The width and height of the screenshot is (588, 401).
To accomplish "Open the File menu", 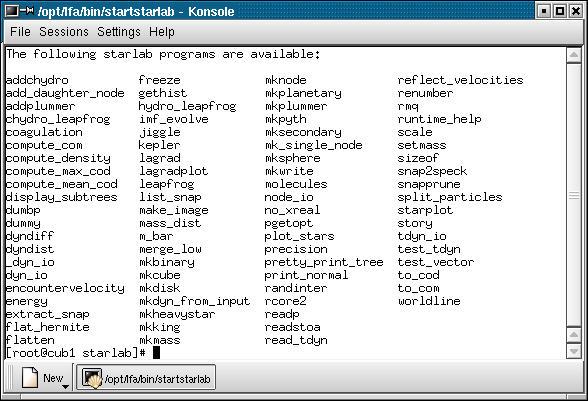I will tap(20, 32).
